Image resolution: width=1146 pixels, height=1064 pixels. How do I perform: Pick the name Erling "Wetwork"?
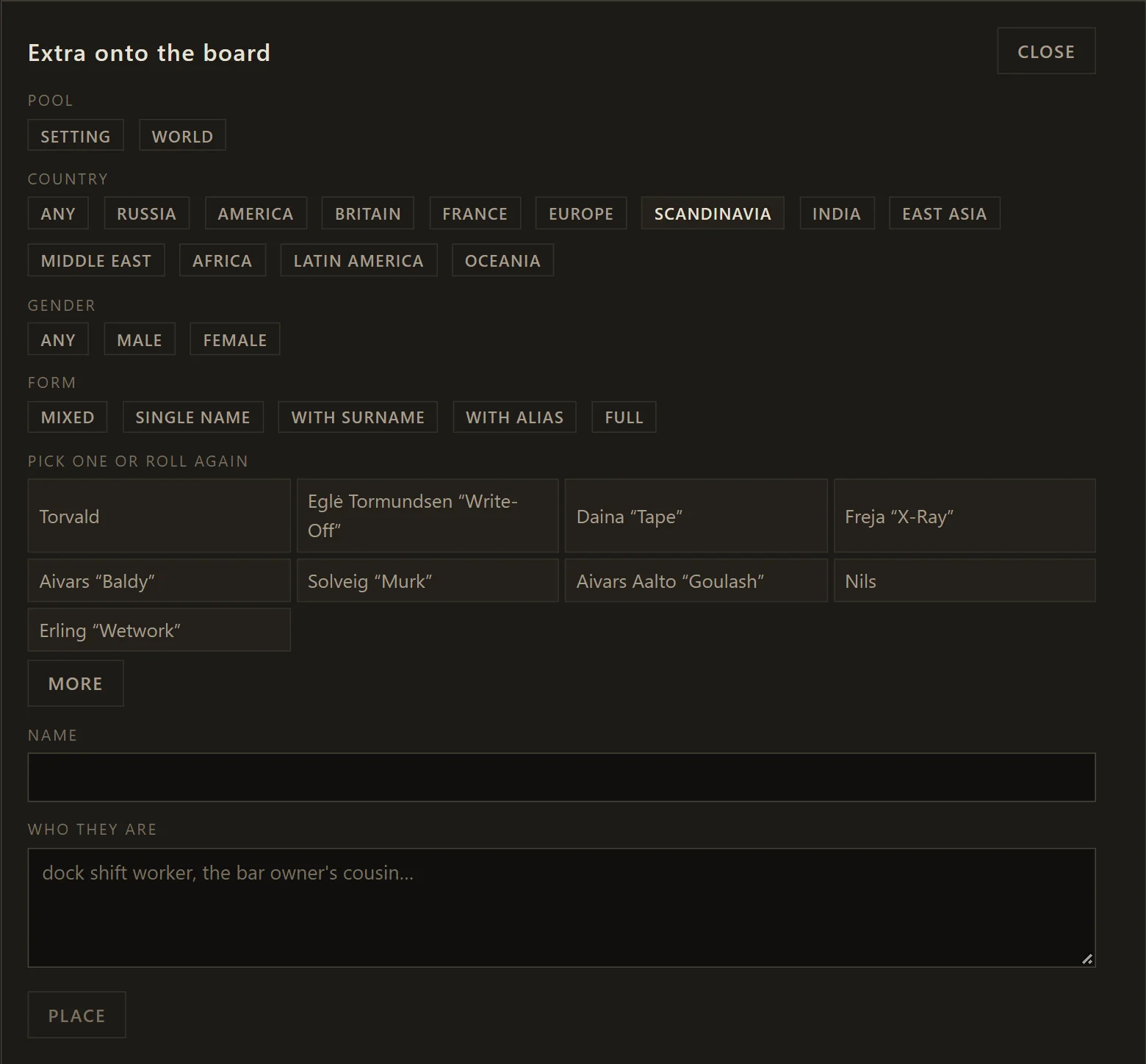pos(159,630)
